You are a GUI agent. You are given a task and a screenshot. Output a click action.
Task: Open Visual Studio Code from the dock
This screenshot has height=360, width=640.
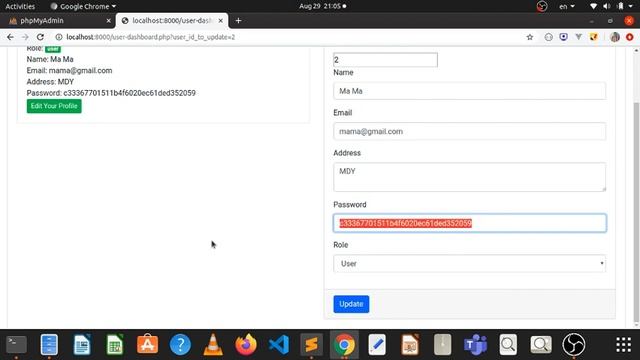coord(279,345)
